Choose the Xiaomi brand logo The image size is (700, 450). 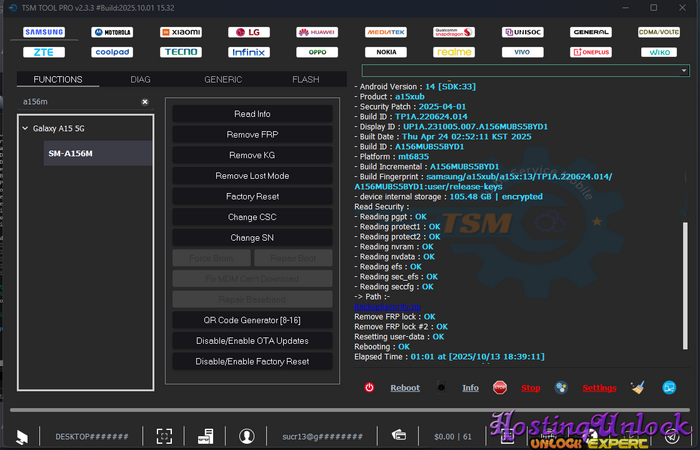click(180, 32)
